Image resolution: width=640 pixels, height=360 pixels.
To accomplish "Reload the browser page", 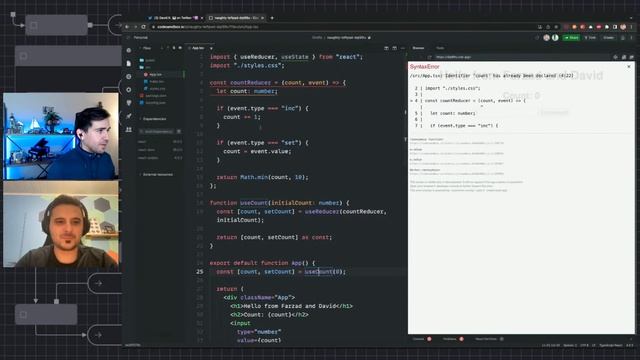I will point(143,27).
